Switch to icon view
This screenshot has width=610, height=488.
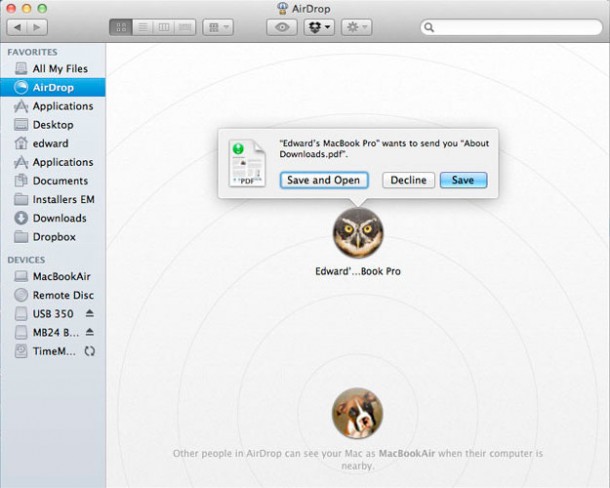(120, 27)
